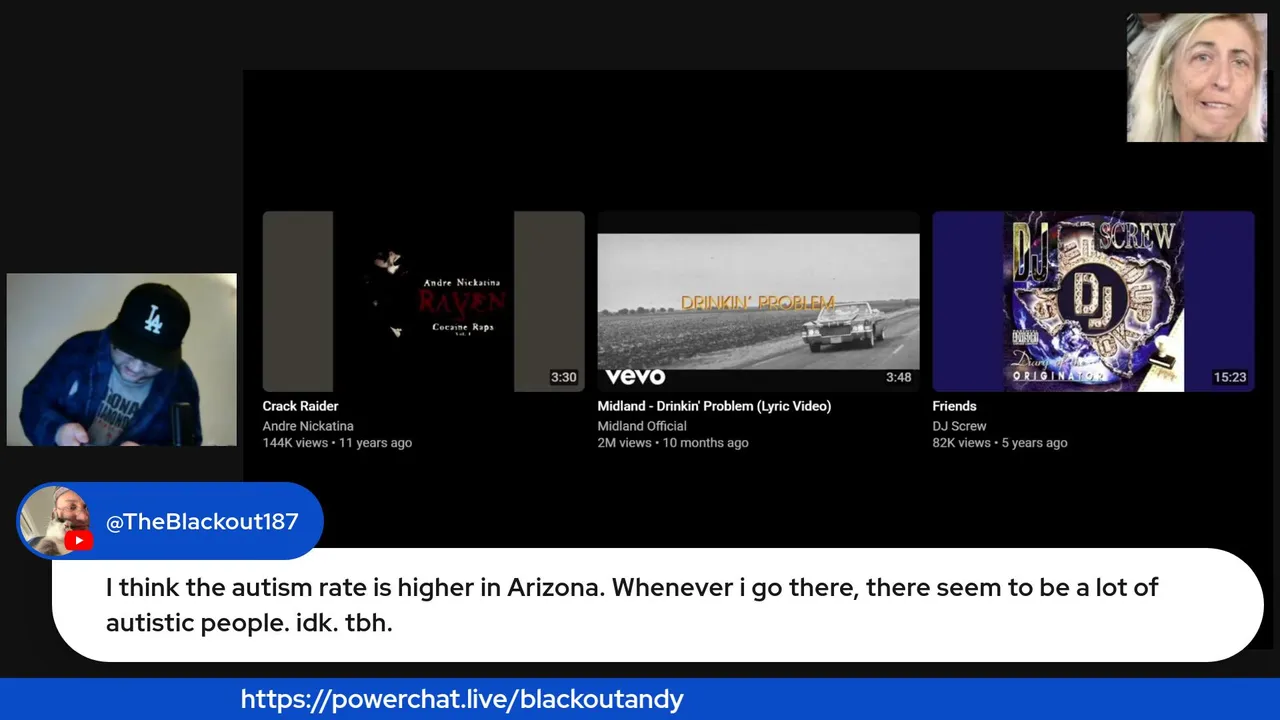This screenshot has height=720, width=1280.
Task: Click 'Midland - Drinkin' Problem (Lyric Video)' title
Action: click(714, 406)
